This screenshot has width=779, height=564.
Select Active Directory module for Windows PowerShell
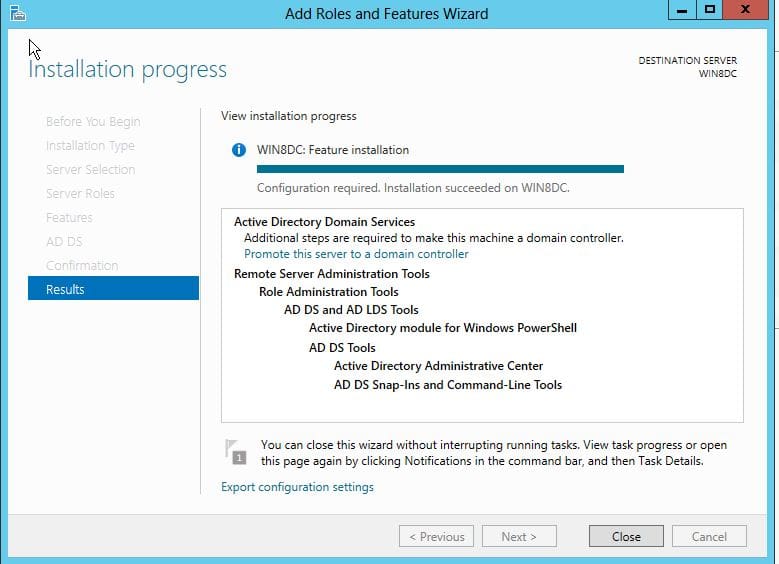443,328
